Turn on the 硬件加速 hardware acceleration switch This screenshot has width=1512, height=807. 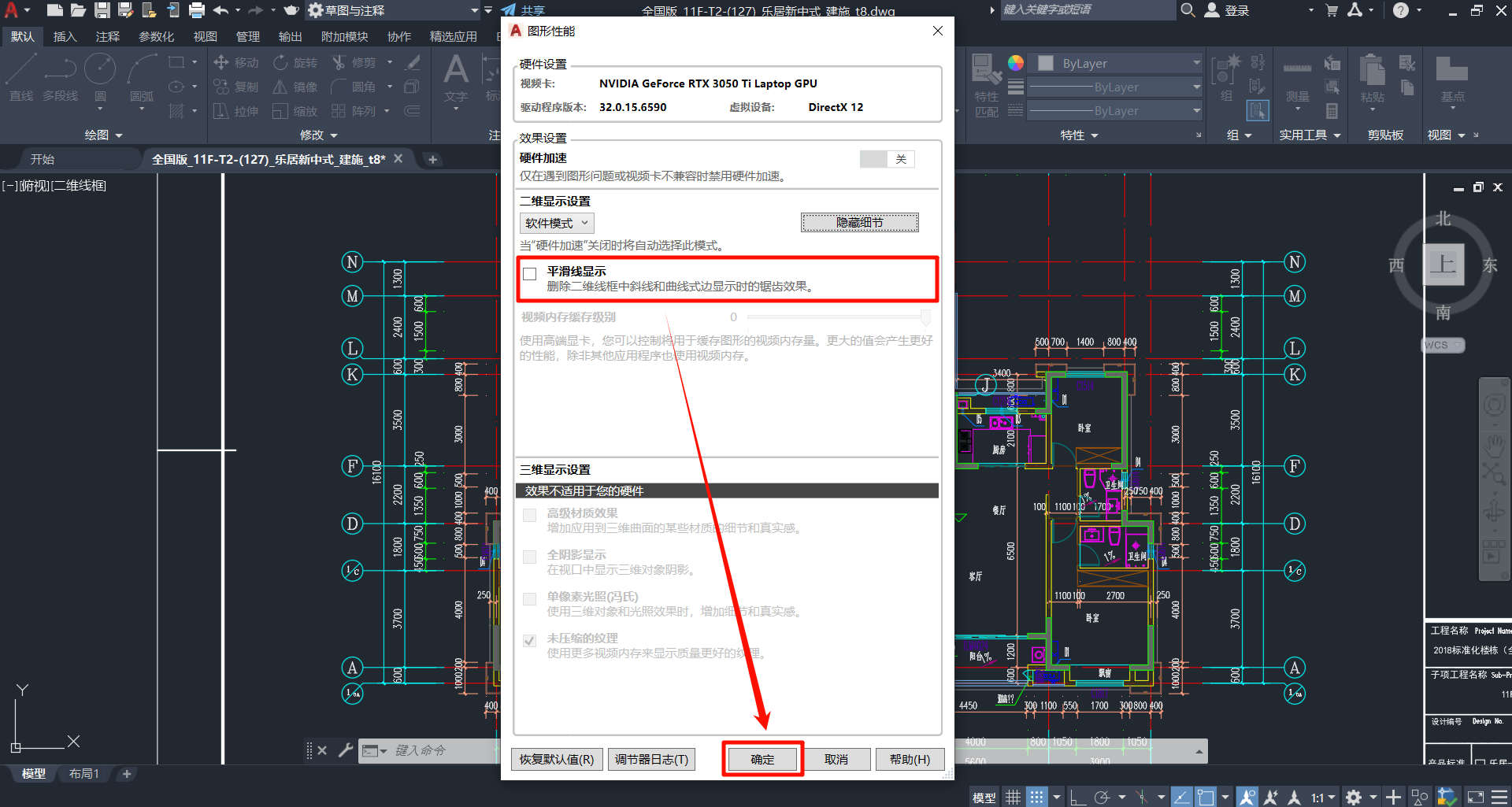(887, 158)
